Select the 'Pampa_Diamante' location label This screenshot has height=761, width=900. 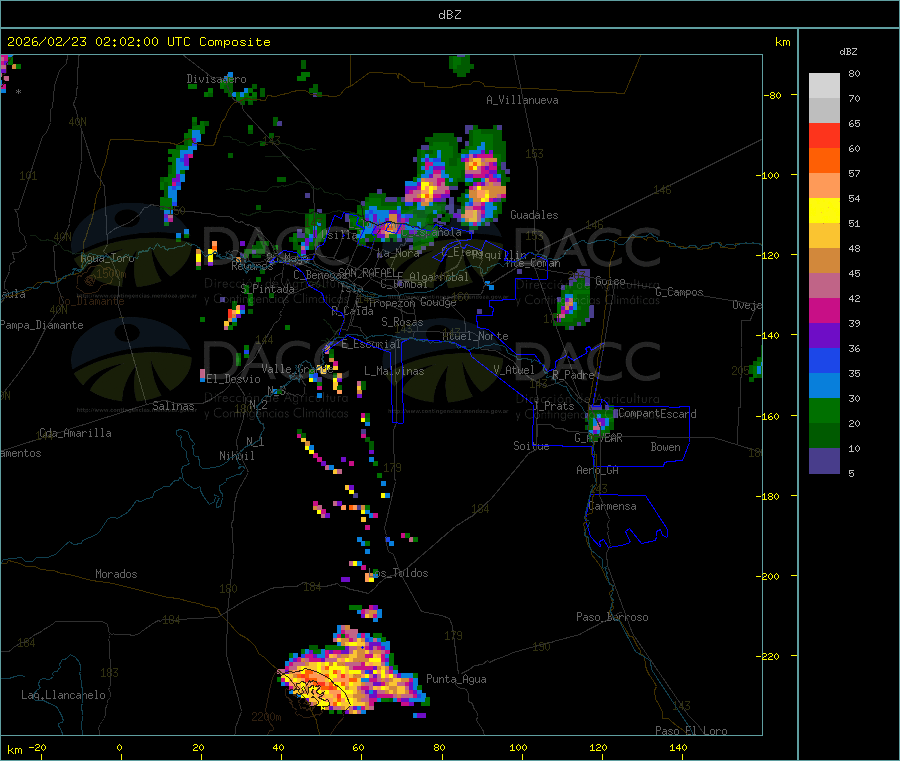42,325
